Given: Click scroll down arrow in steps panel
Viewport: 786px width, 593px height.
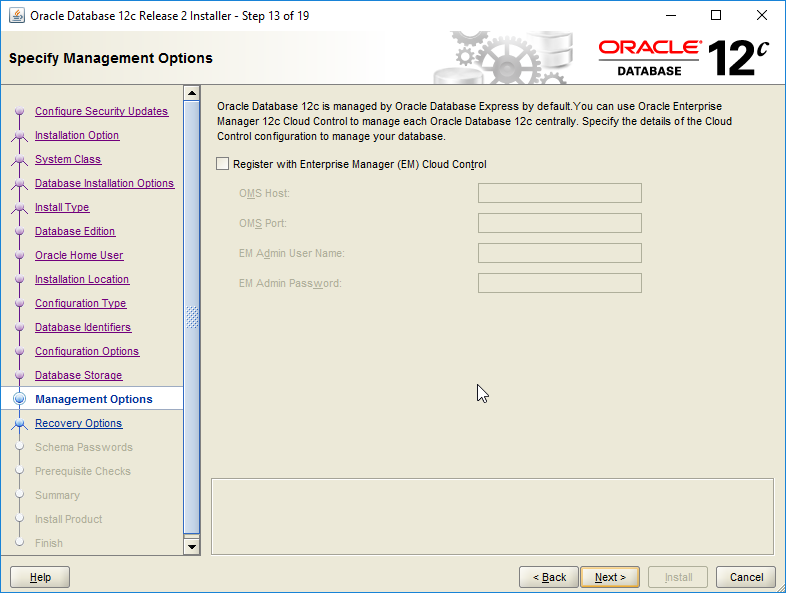Looking at the screenshot, I should 191,546.
